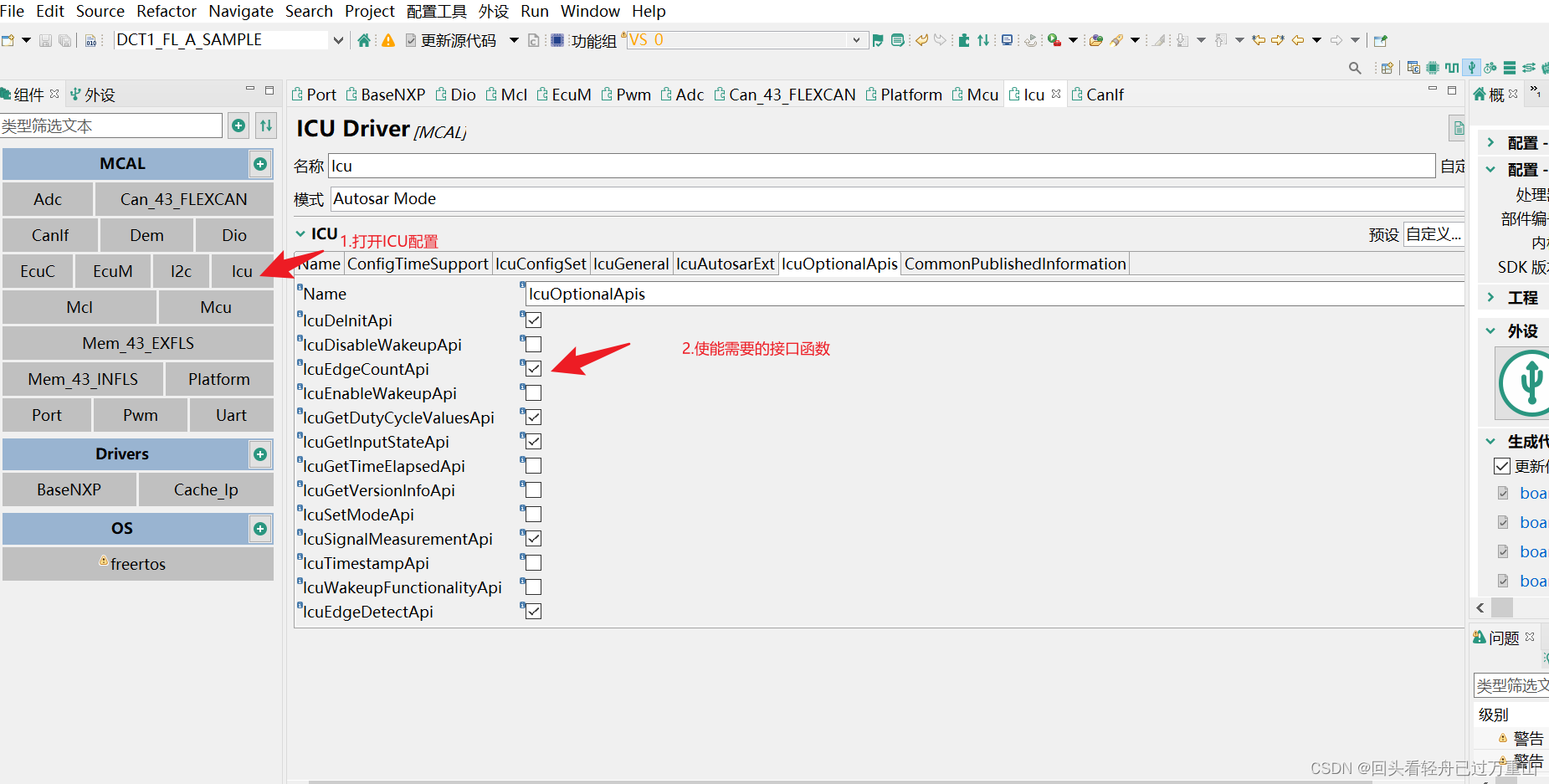Uncheck the IcuDeInitApi checkbox

pos(531,320)
